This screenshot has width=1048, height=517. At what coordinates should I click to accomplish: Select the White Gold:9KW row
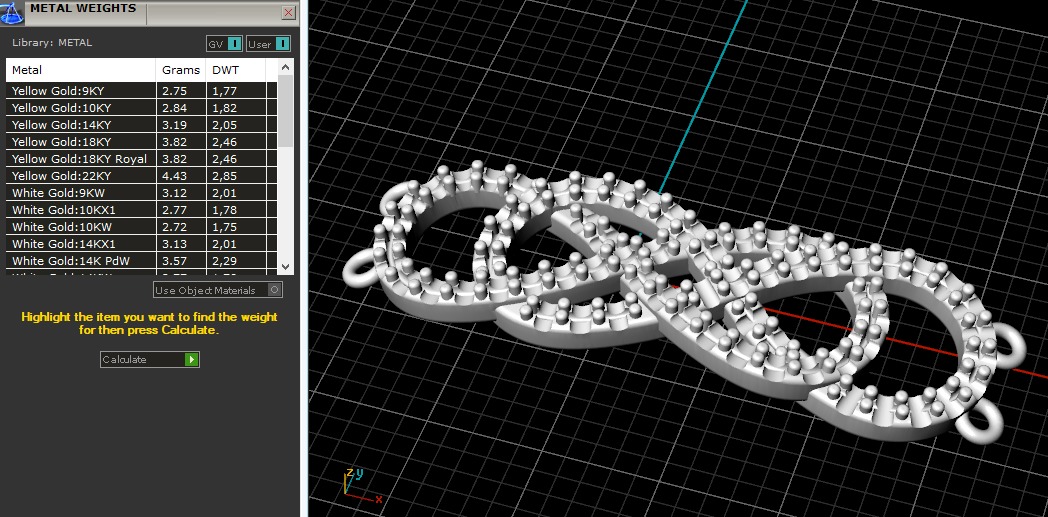coord(141,193)
